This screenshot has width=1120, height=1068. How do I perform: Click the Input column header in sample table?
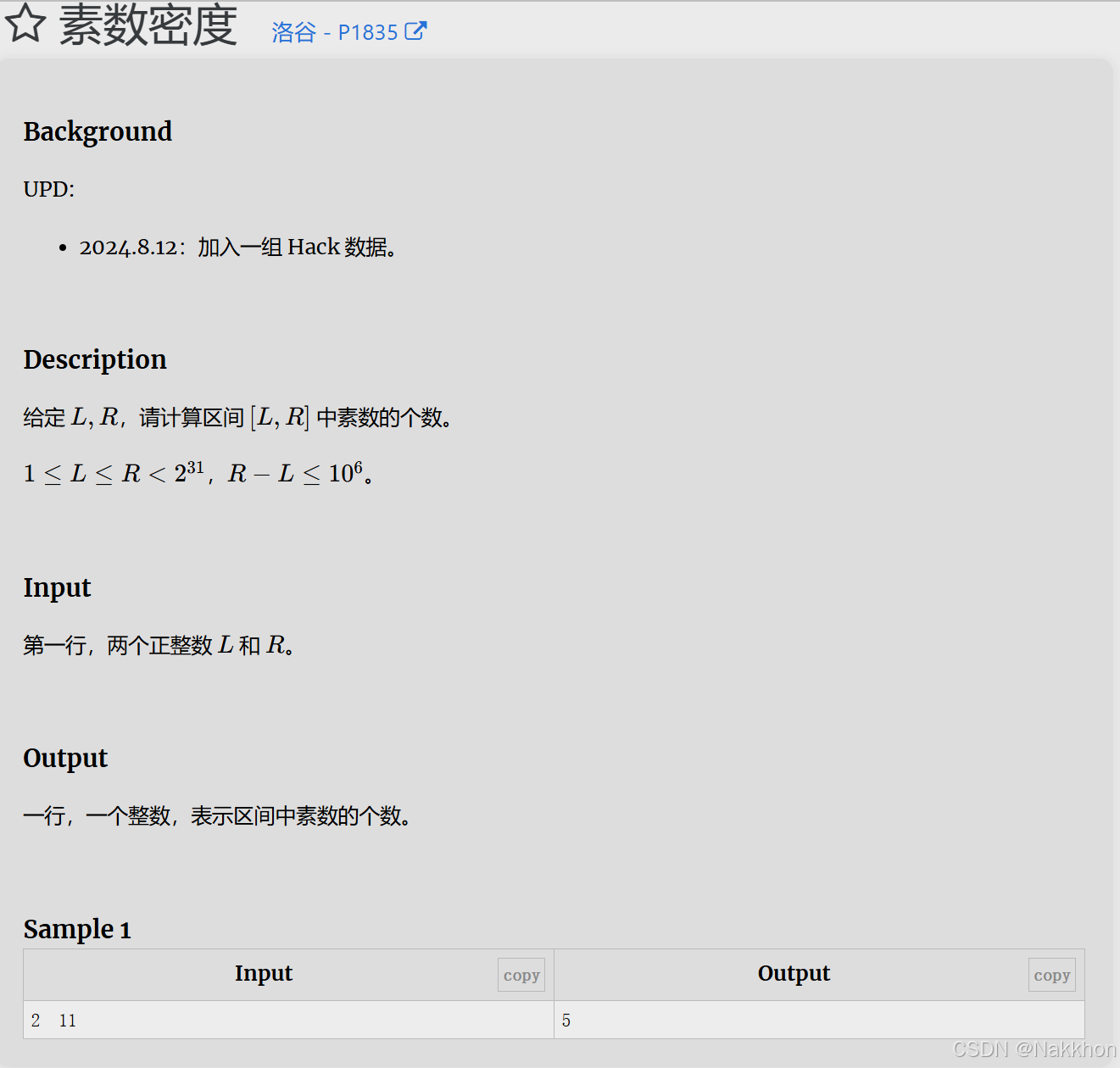pos(264,973)
